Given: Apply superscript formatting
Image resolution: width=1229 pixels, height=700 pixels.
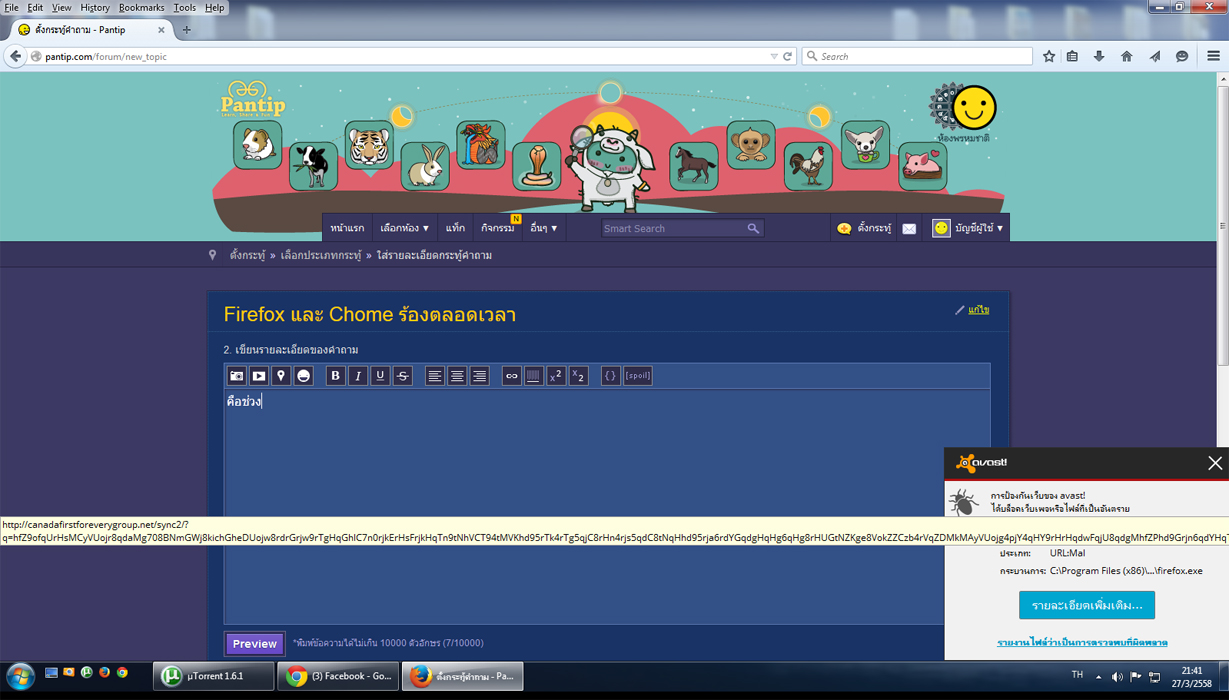Looking at the screenshot, I should point(556,376).
